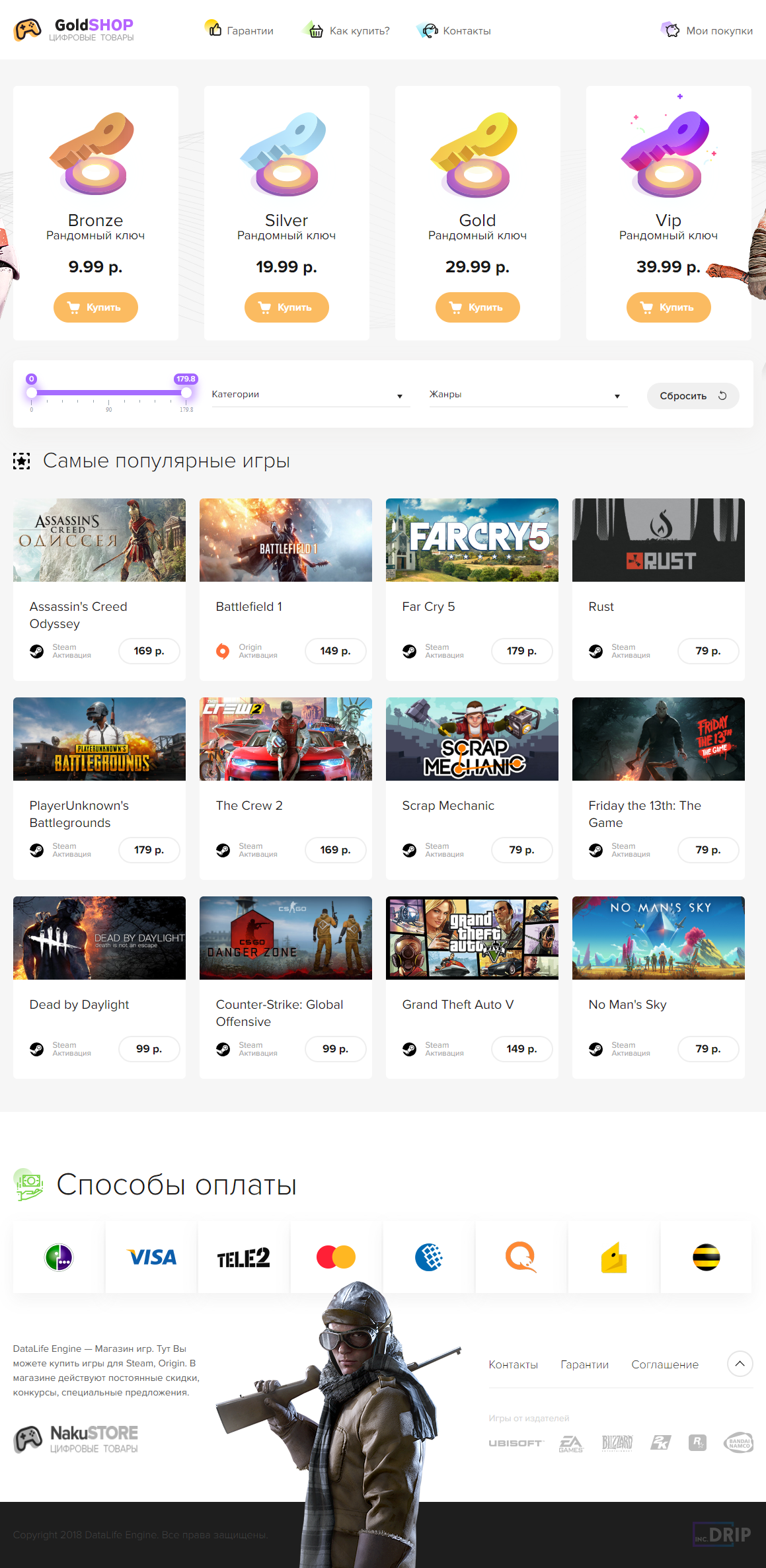Click the GoldSHOP gamepad logo icon

[28, 30]
